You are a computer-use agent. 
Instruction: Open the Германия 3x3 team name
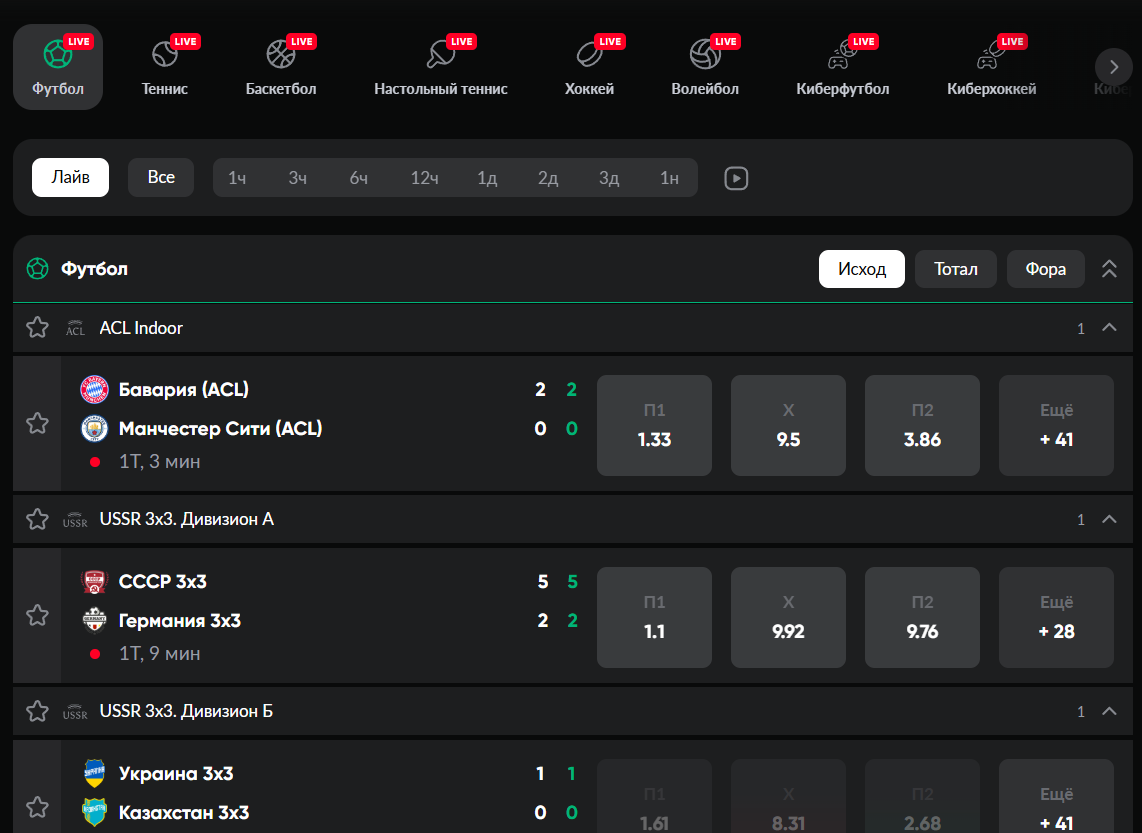point(180,620)
